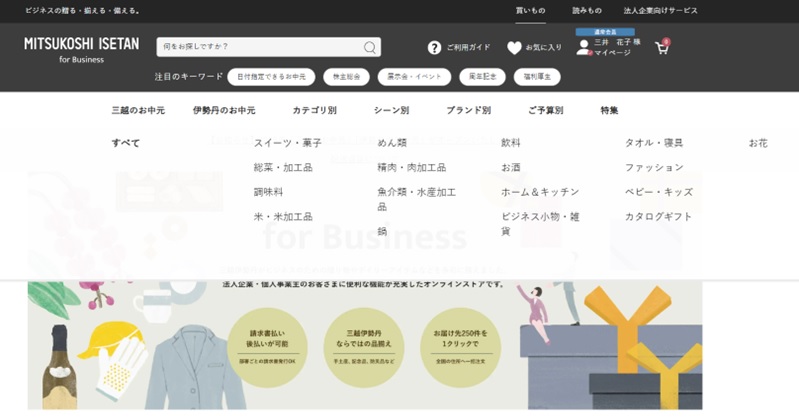This screenshot has width=799, height=418.
Task: Choose 魚介類・水産加工品 category
Action: [x=417, y=199]
